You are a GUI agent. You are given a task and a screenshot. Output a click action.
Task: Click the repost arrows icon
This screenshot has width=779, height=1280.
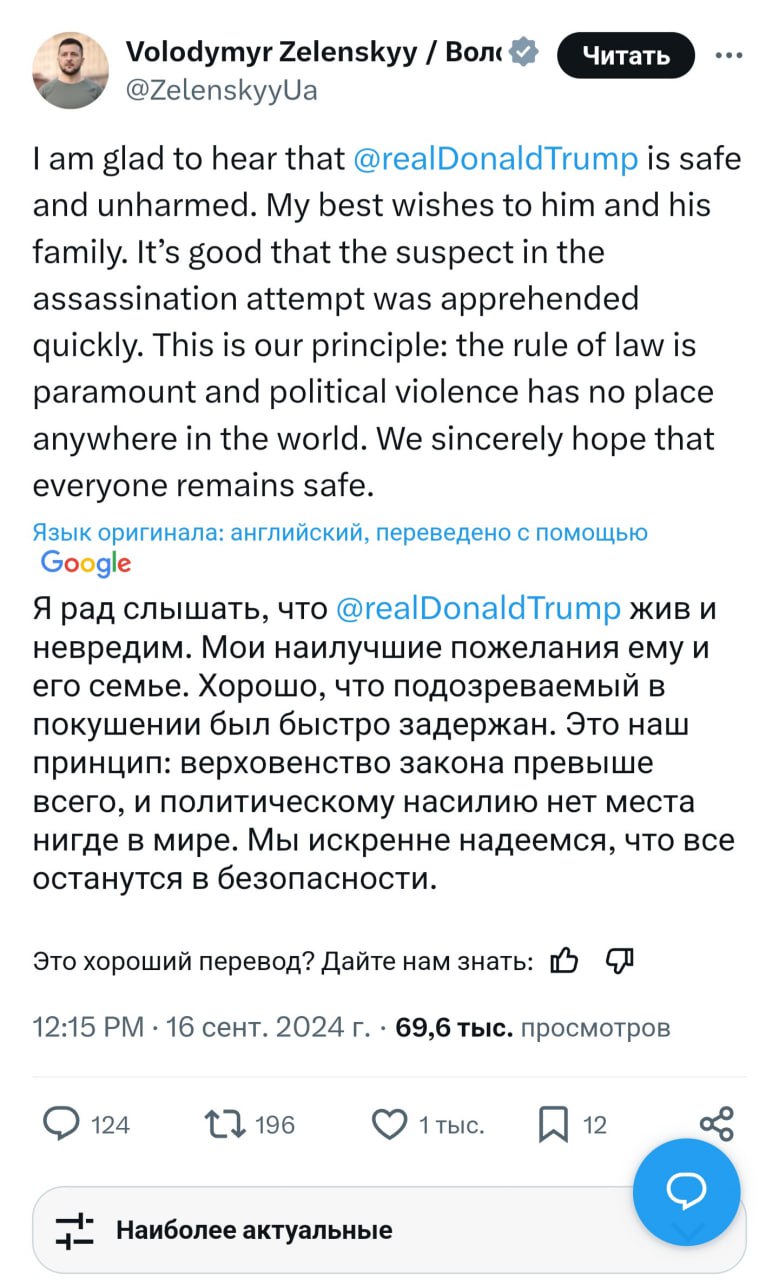click(217, 1125)
